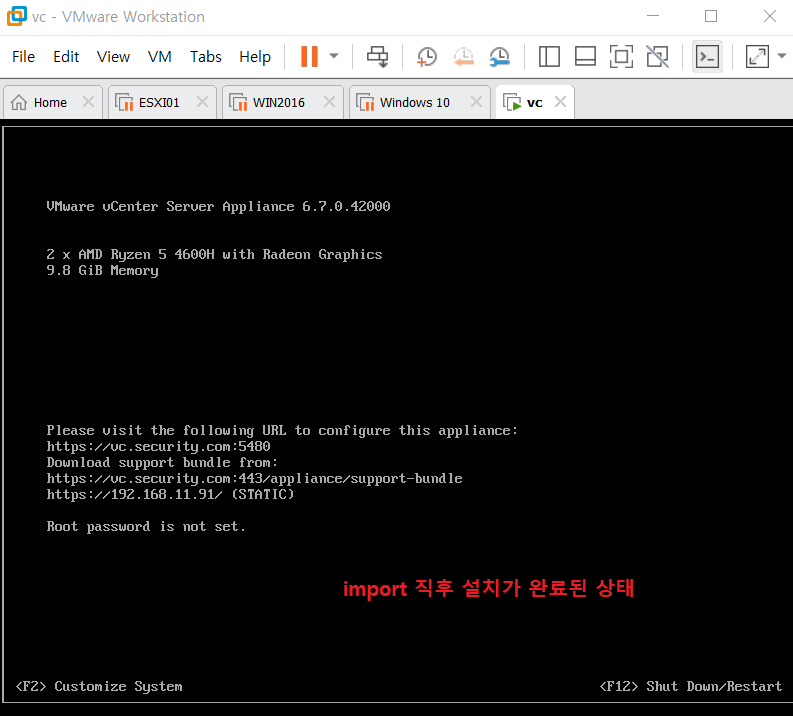Open the VM menu
793x716 pixels.
point(160,57)
